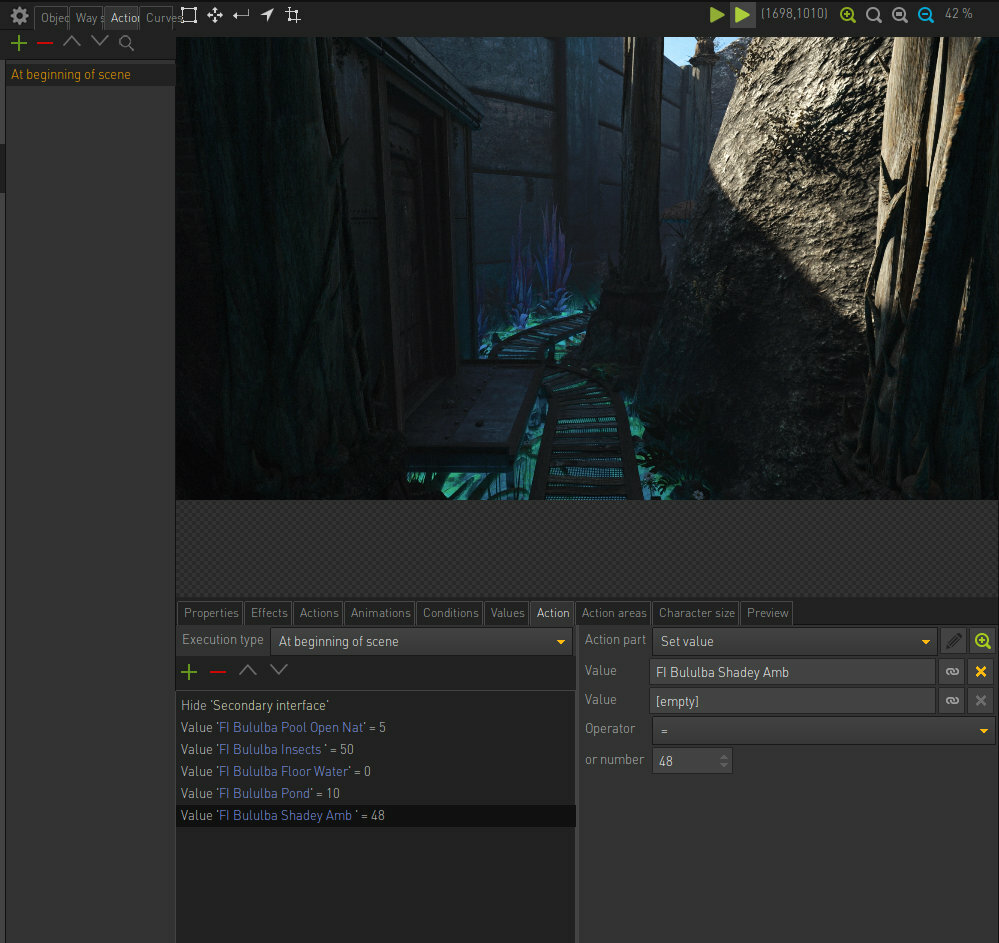
Task: Move selected action part up
Action: pos(248,670)
